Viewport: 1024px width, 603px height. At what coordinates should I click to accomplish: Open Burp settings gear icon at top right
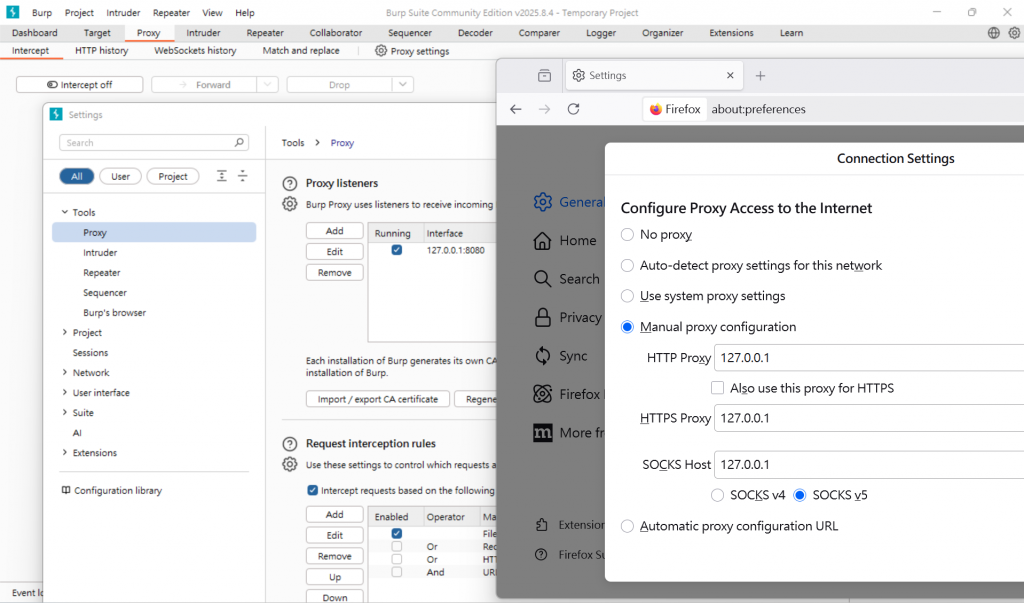(1014, 33)
